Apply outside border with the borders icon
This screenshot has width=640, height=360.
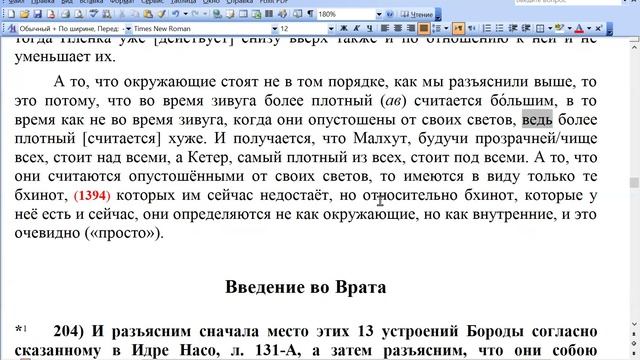tap(540, 28)
